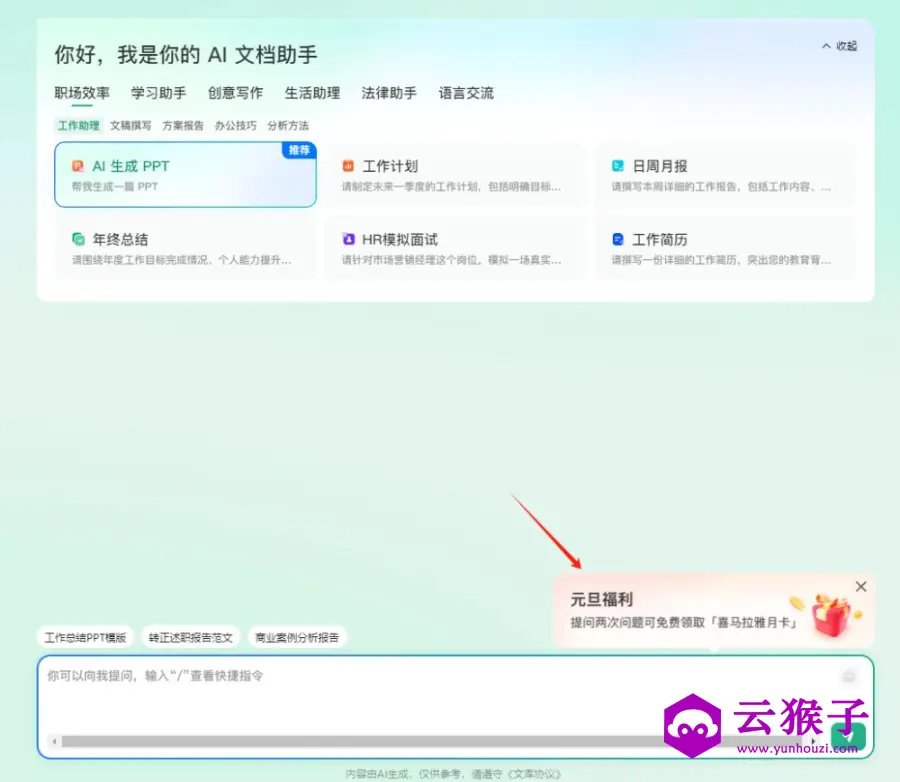Click the 工作总结PPT模版 suggestion chip

86,637
